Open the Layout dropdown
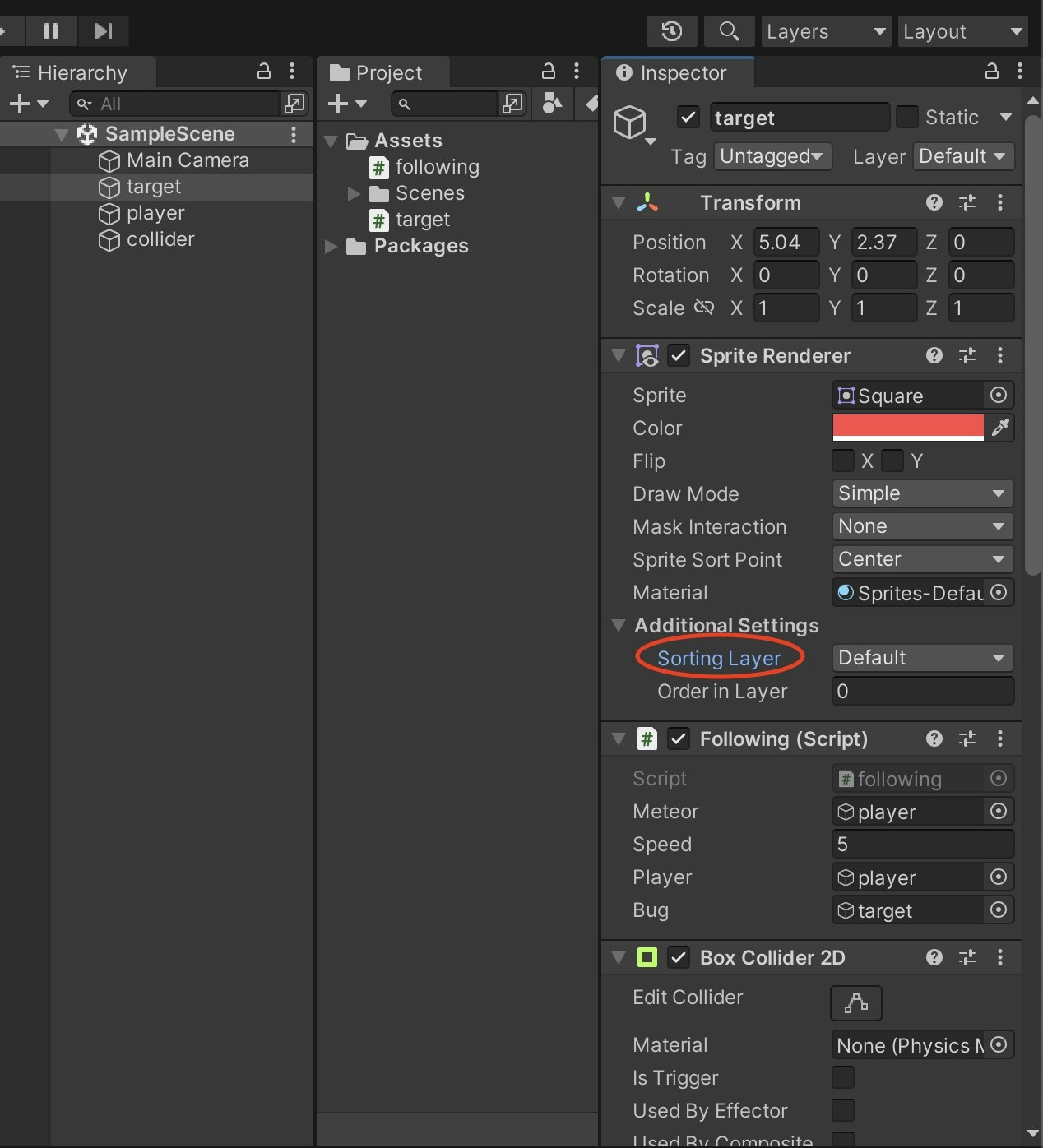Viewport: 1043px width, 1148px height. click(962, 31)
